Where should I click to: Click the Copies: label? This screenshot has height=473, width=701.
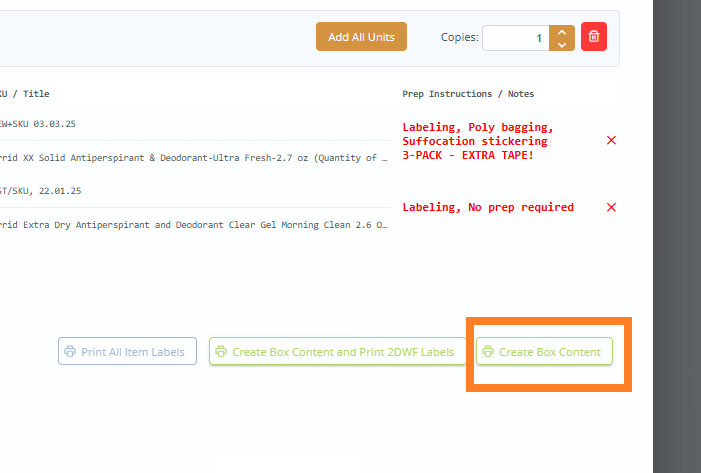click(x=460, y=38)
